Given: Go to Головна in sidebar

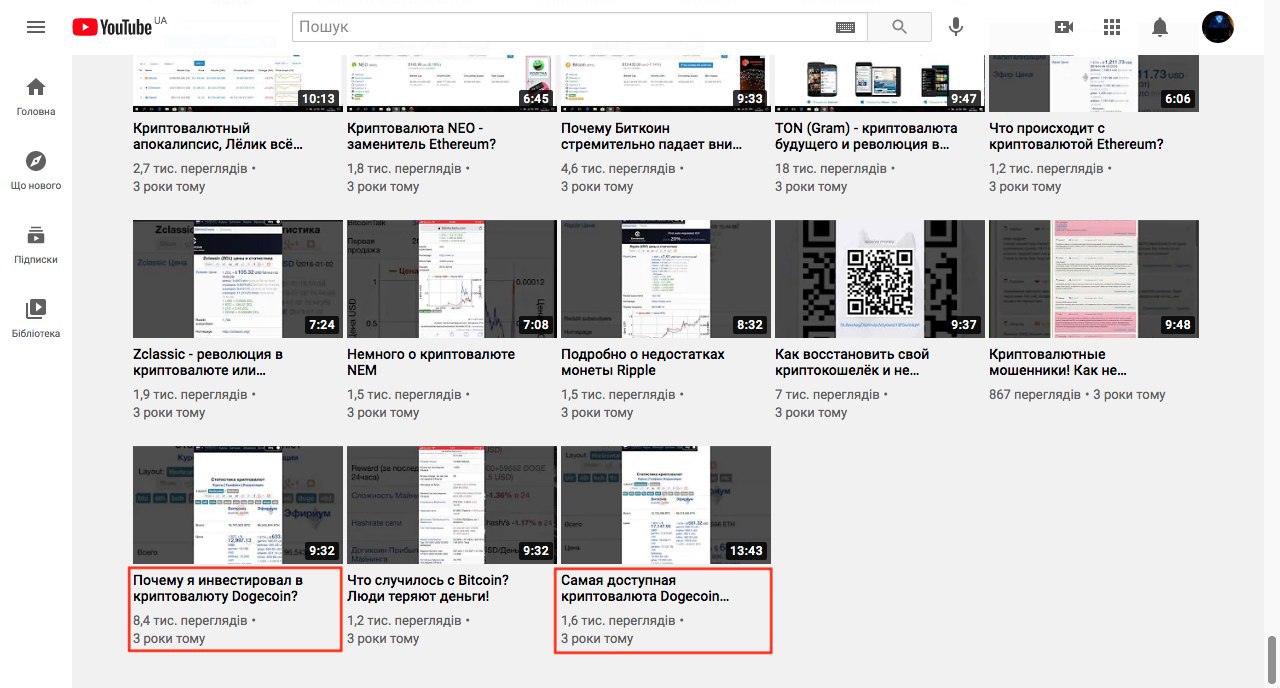Looking at the screenshot, I should [36, 97].
